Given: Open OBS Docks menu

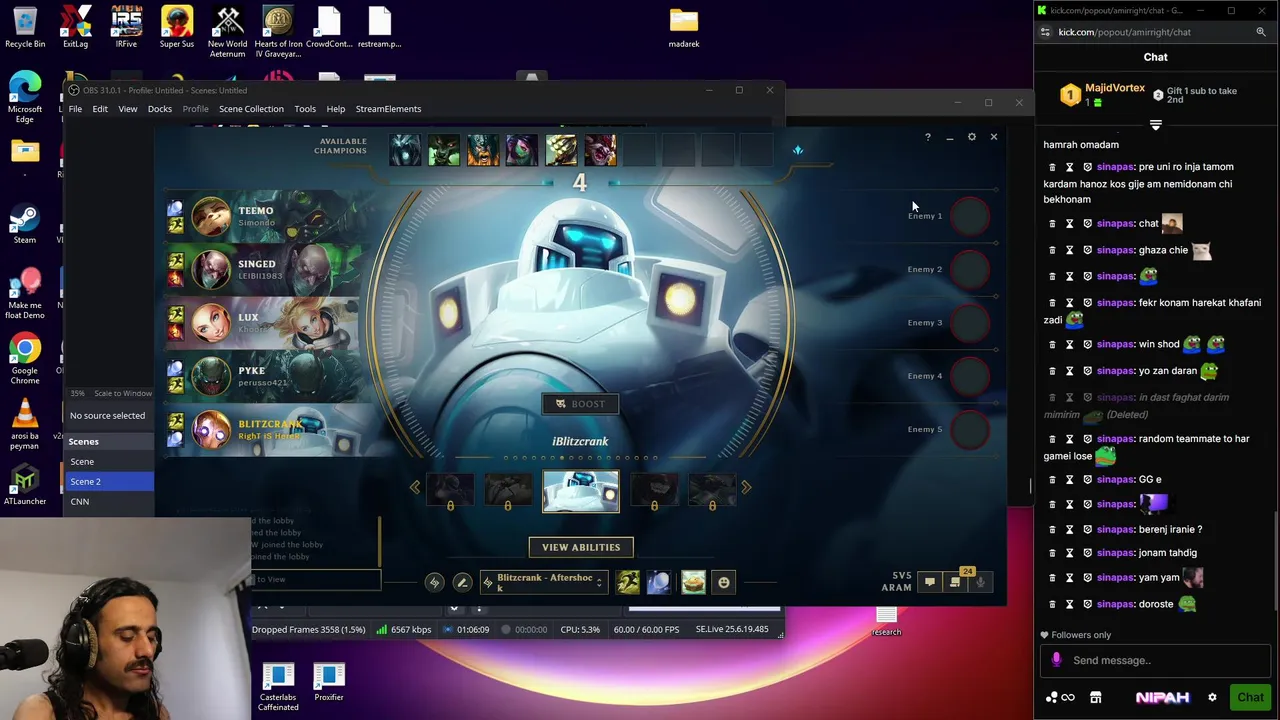Looking at the screenshot, I should pos(160,109).
